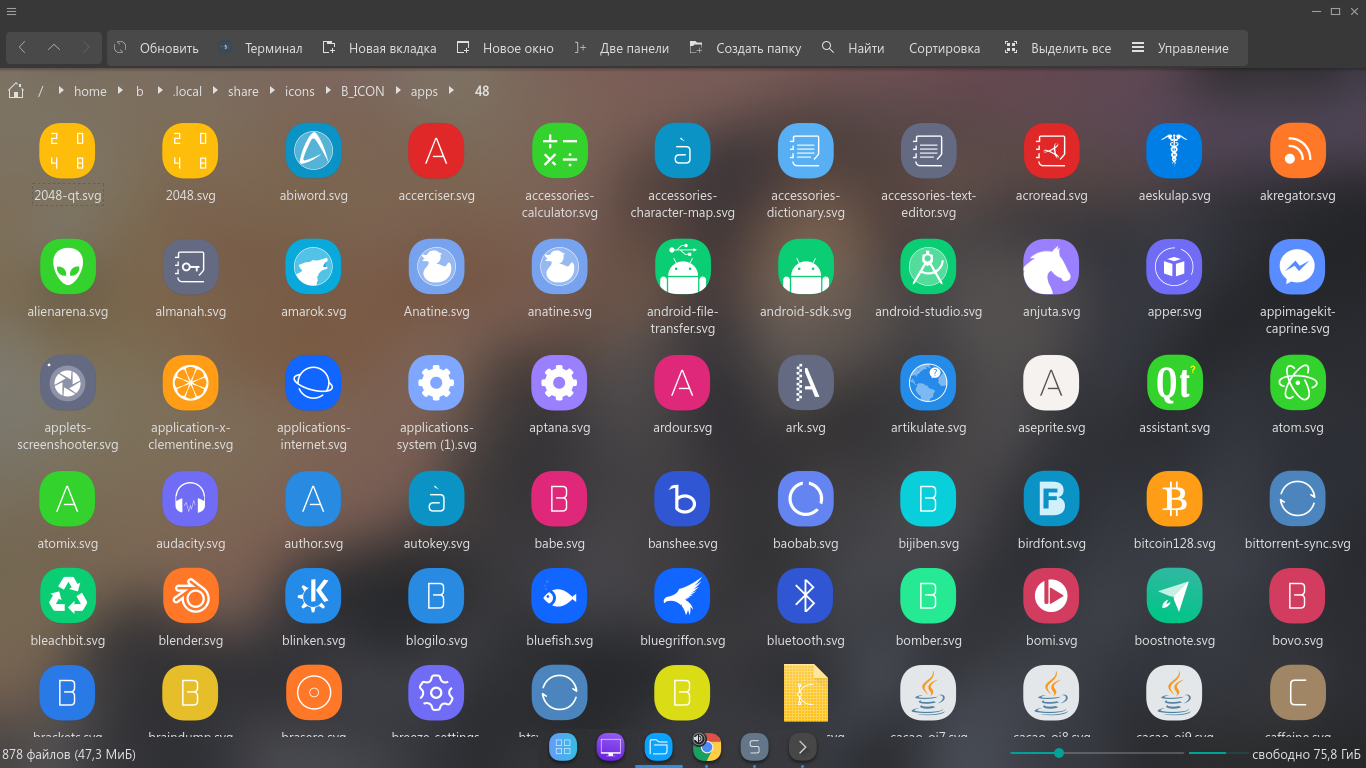
Task: Select the atom.svg icon
Action: click(x=1298, y=383)
